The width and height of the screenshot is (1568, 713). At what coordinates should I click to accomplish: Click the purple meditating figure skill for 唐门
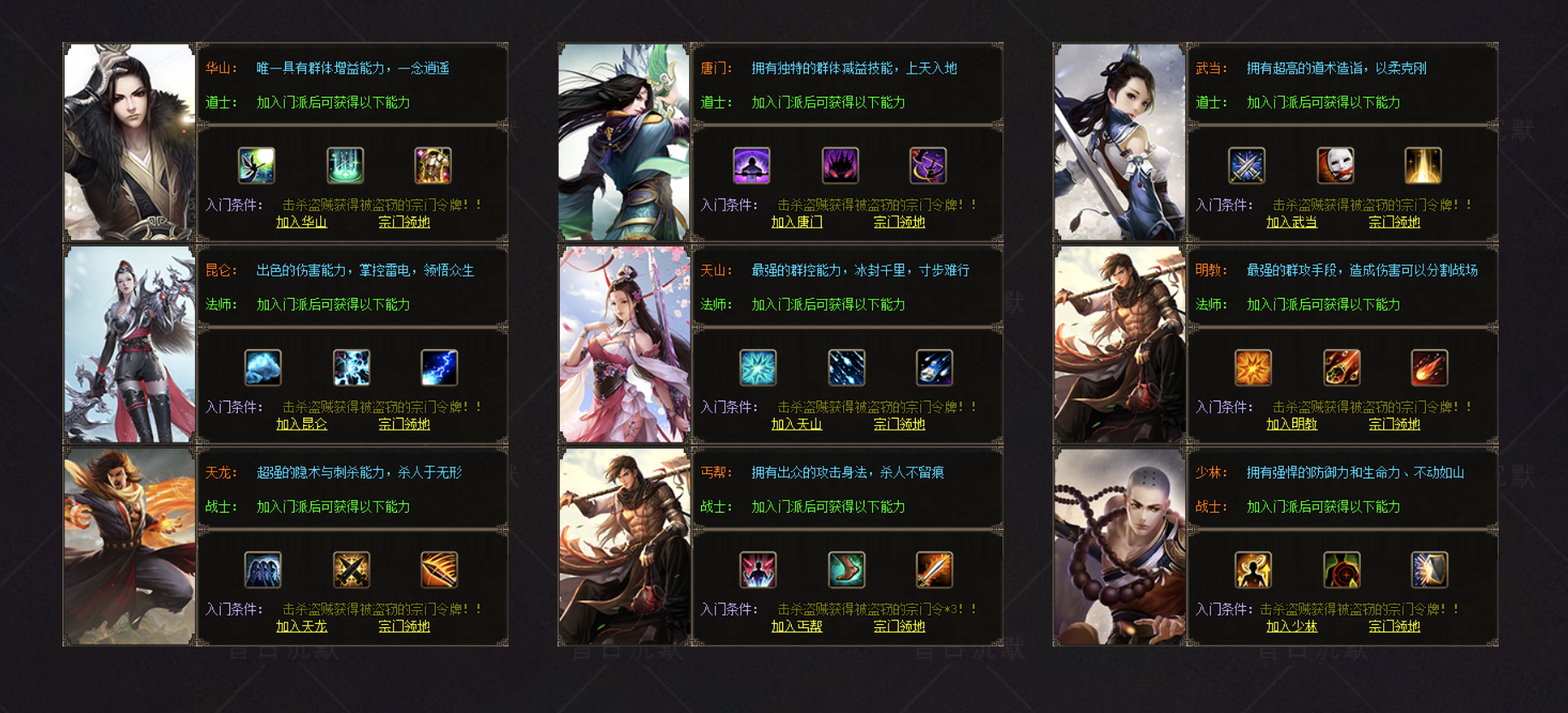[x=751, y=165]
